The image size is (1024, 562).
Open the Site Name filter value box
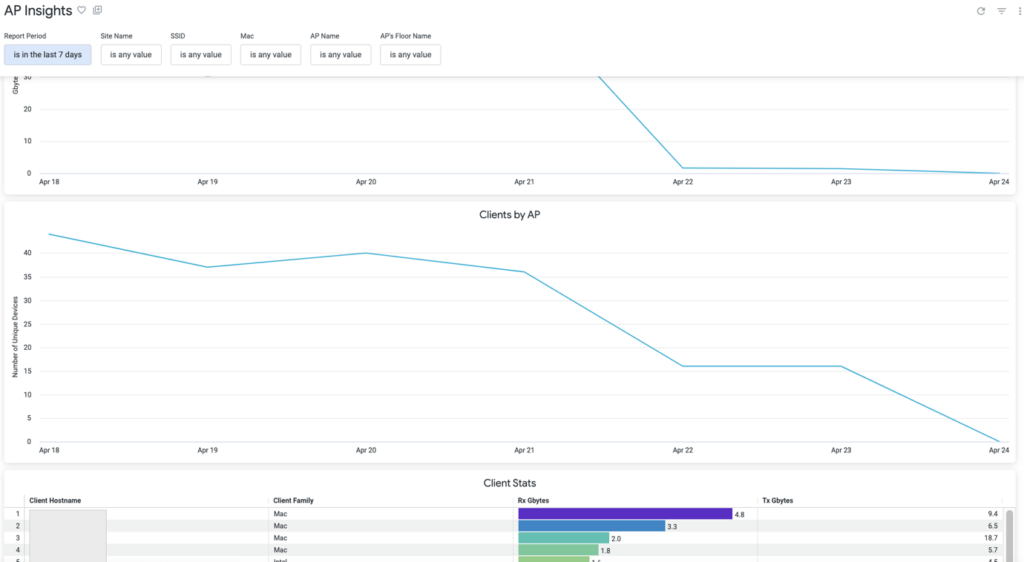pyautogui.click(x=131, y=54)
